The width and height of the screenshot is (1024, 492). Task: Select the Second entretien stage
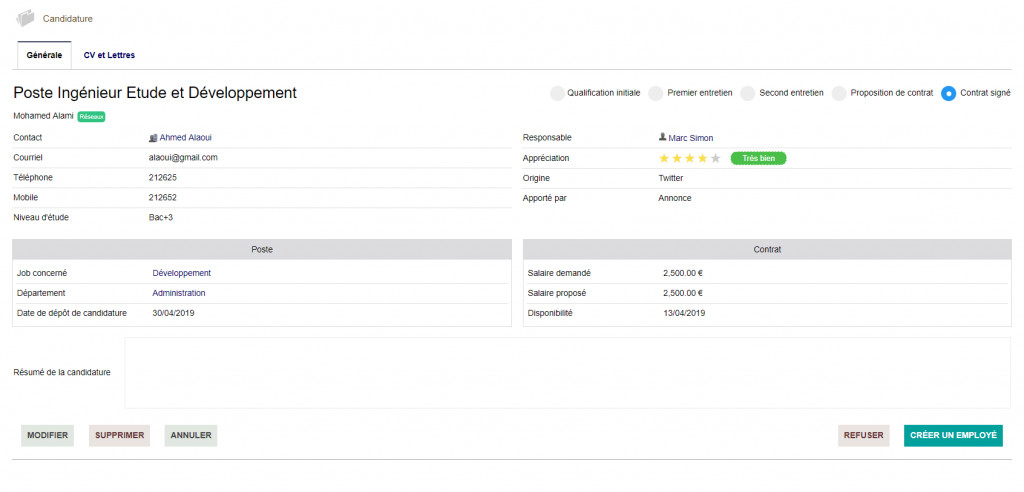click(x=748, y=93)
